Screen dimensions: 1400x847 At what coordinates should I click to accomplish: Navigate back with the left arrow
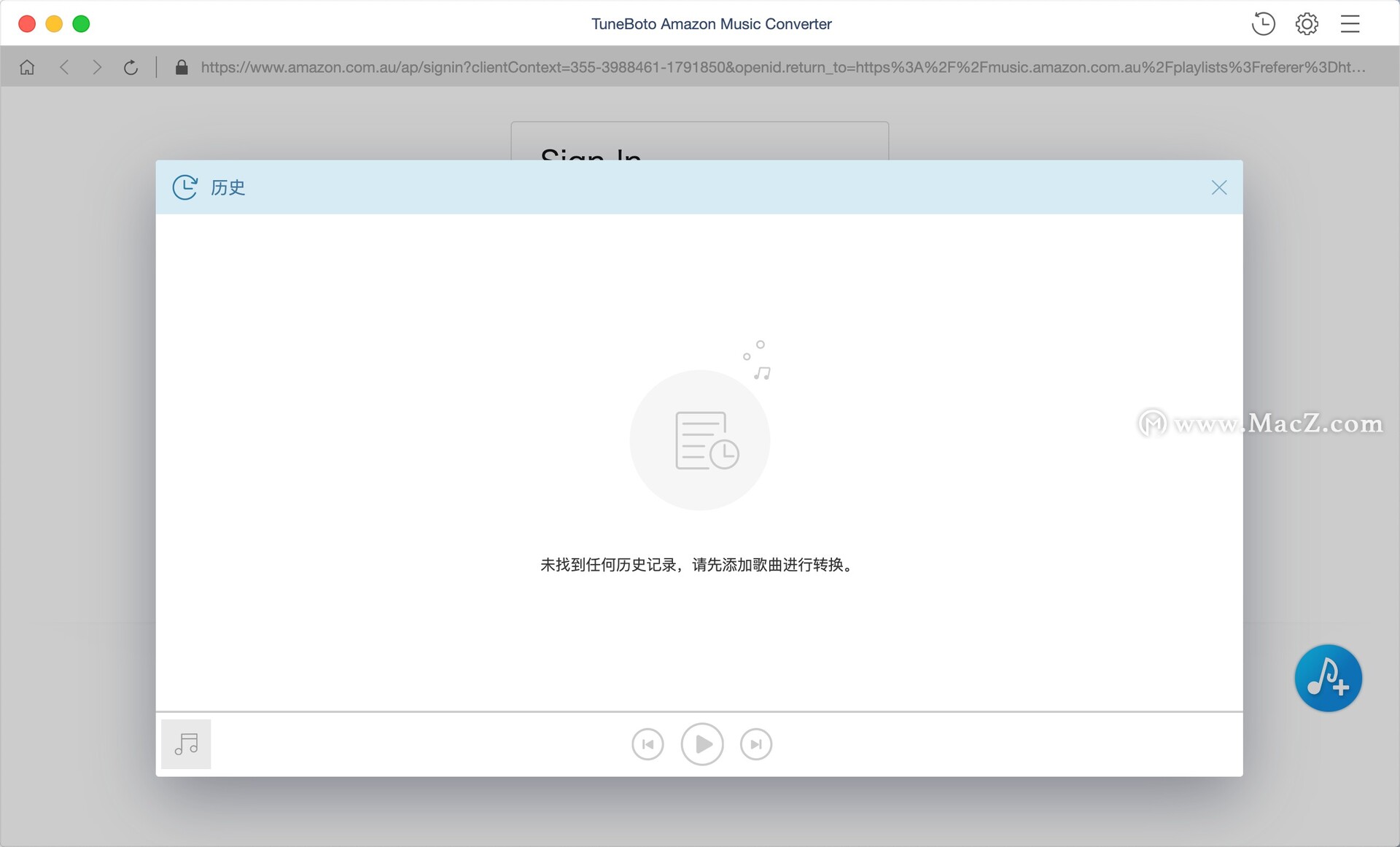coord(65,66)
